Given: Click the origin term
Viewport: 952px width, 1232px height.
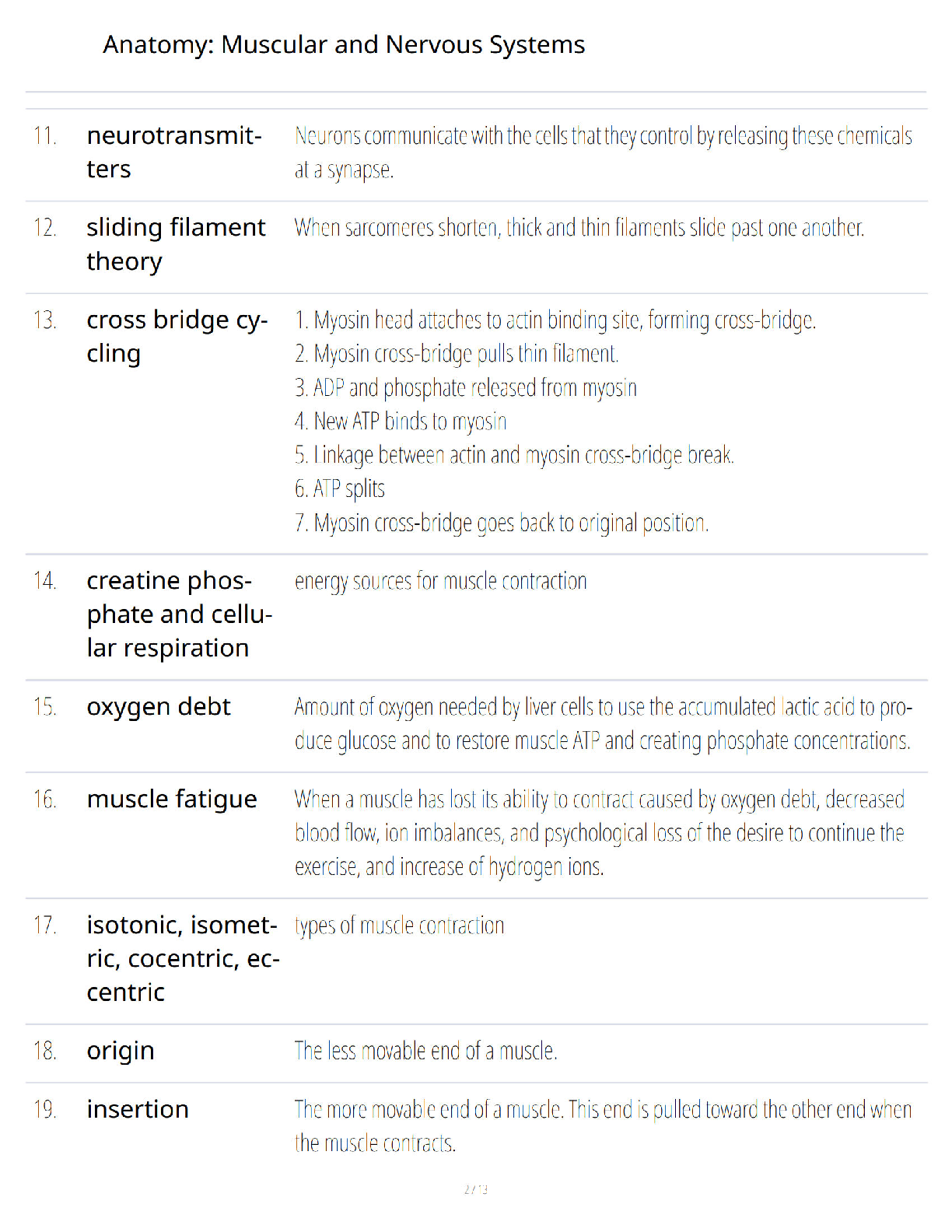Looking at the screenshot, I should (121, 1052).
